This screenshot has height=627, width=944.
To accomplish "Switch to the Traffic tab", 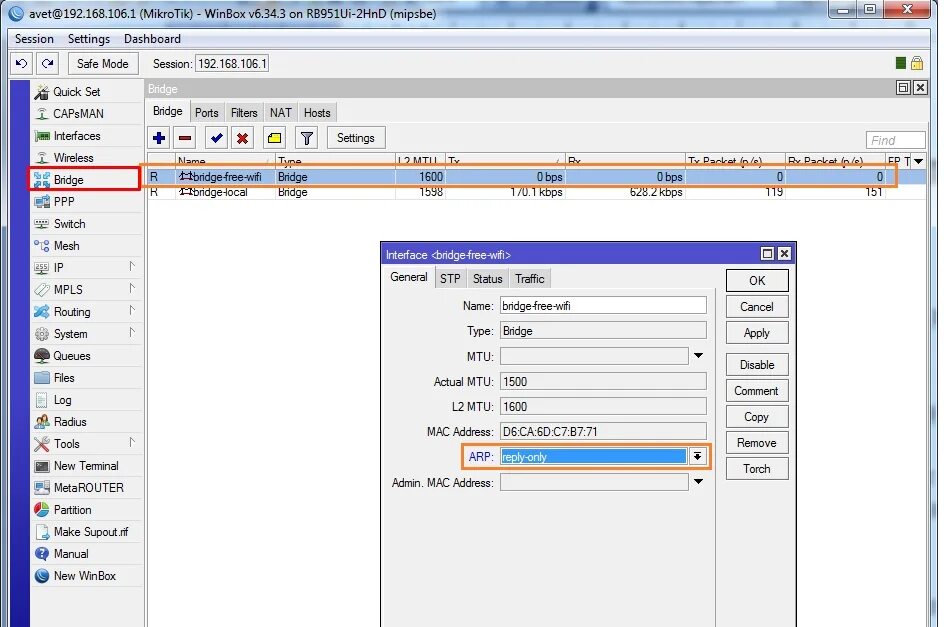I will [x=529, y=279].
